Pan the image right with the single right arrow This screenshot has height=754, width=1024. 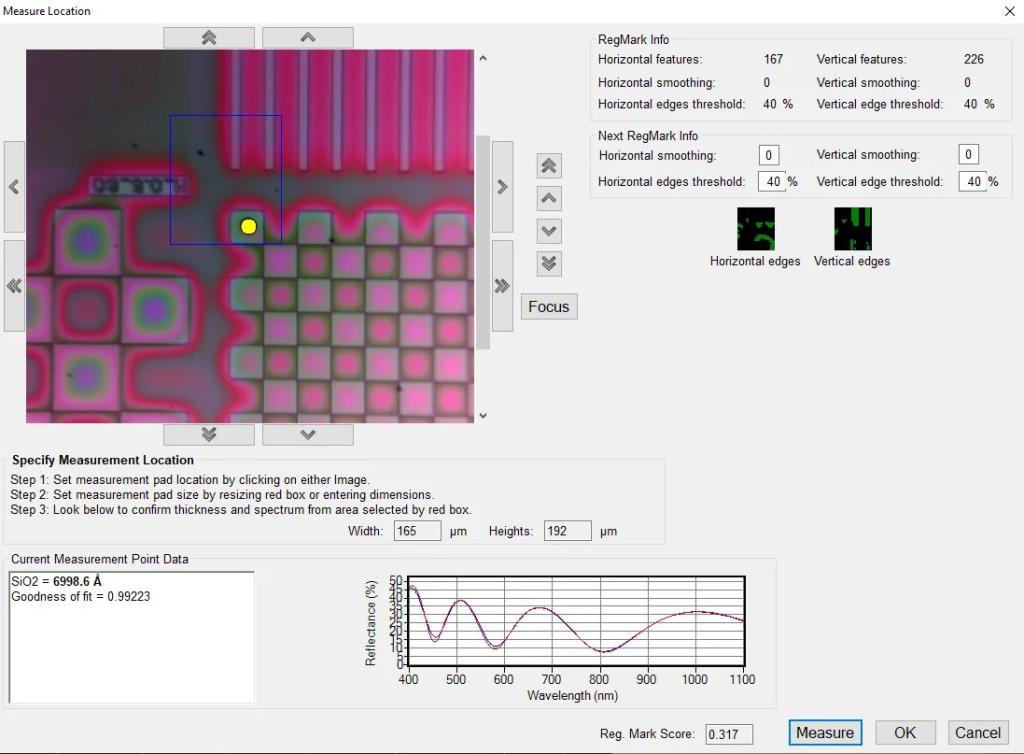click(501, 186)
